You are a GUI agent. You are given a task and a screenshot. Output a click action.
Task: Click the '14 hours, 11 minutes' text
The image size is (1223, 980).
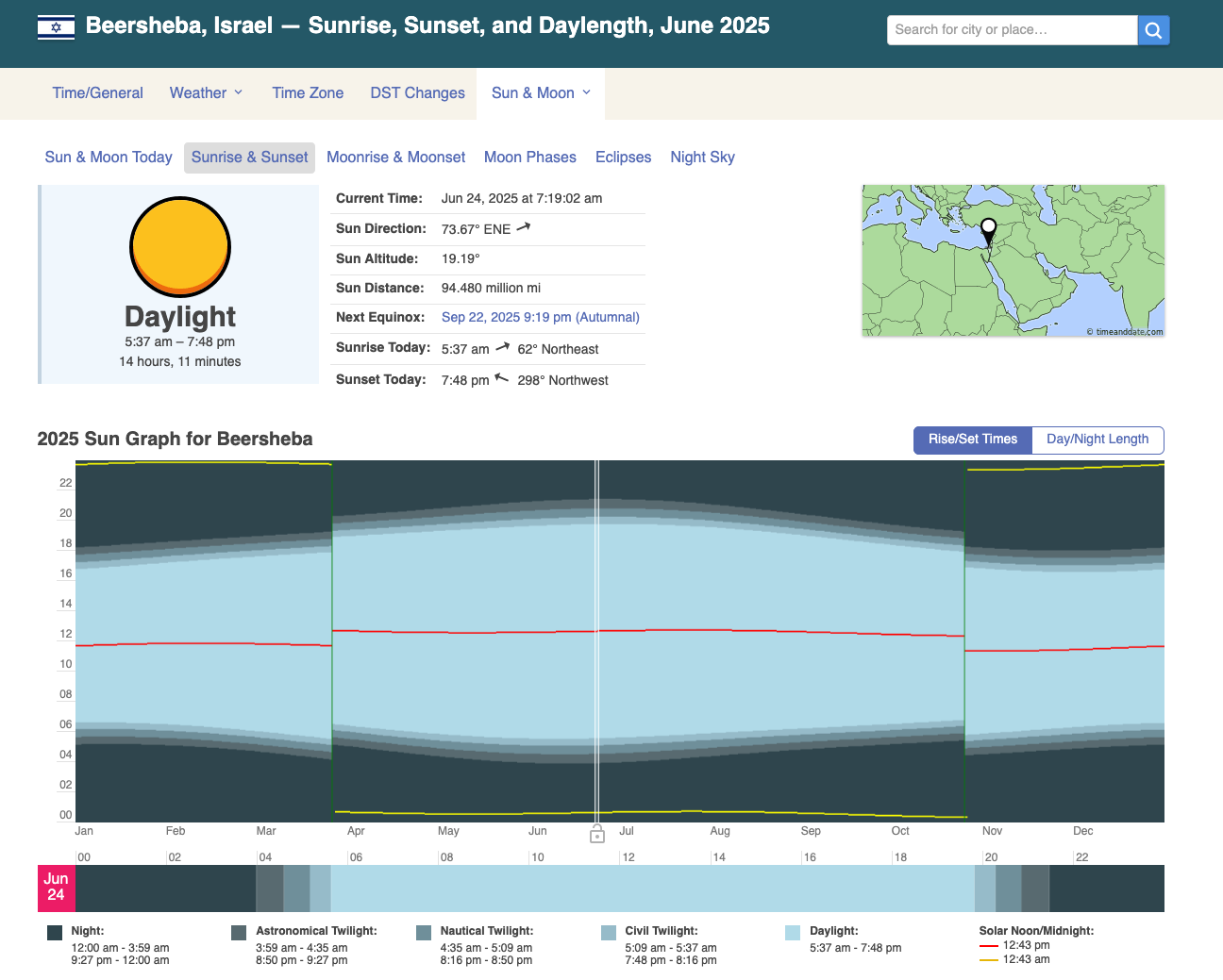tap(180, 362)
